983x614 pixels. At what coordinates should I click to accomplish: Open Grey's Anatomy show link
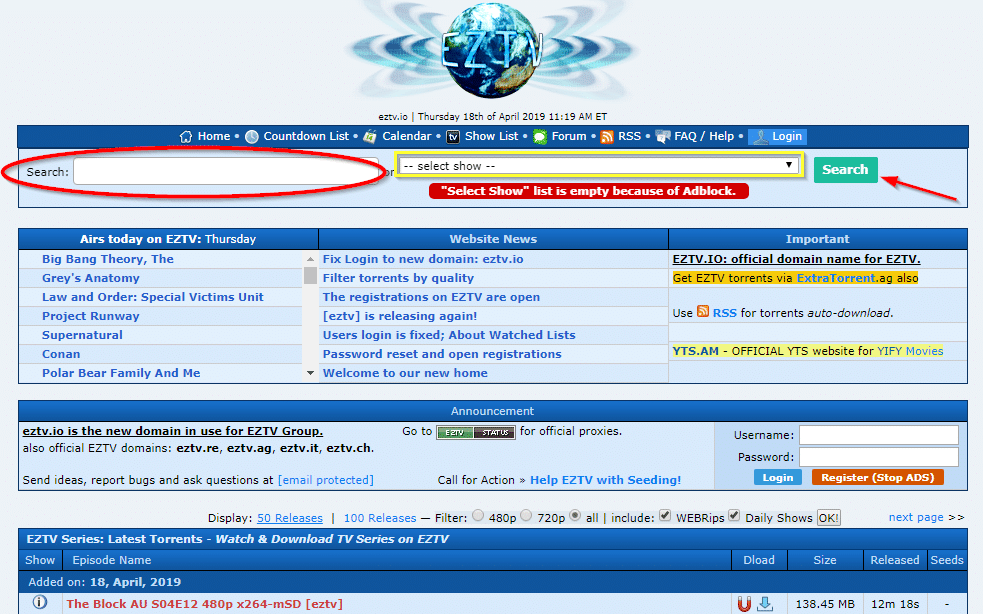(x=91, y=278)
